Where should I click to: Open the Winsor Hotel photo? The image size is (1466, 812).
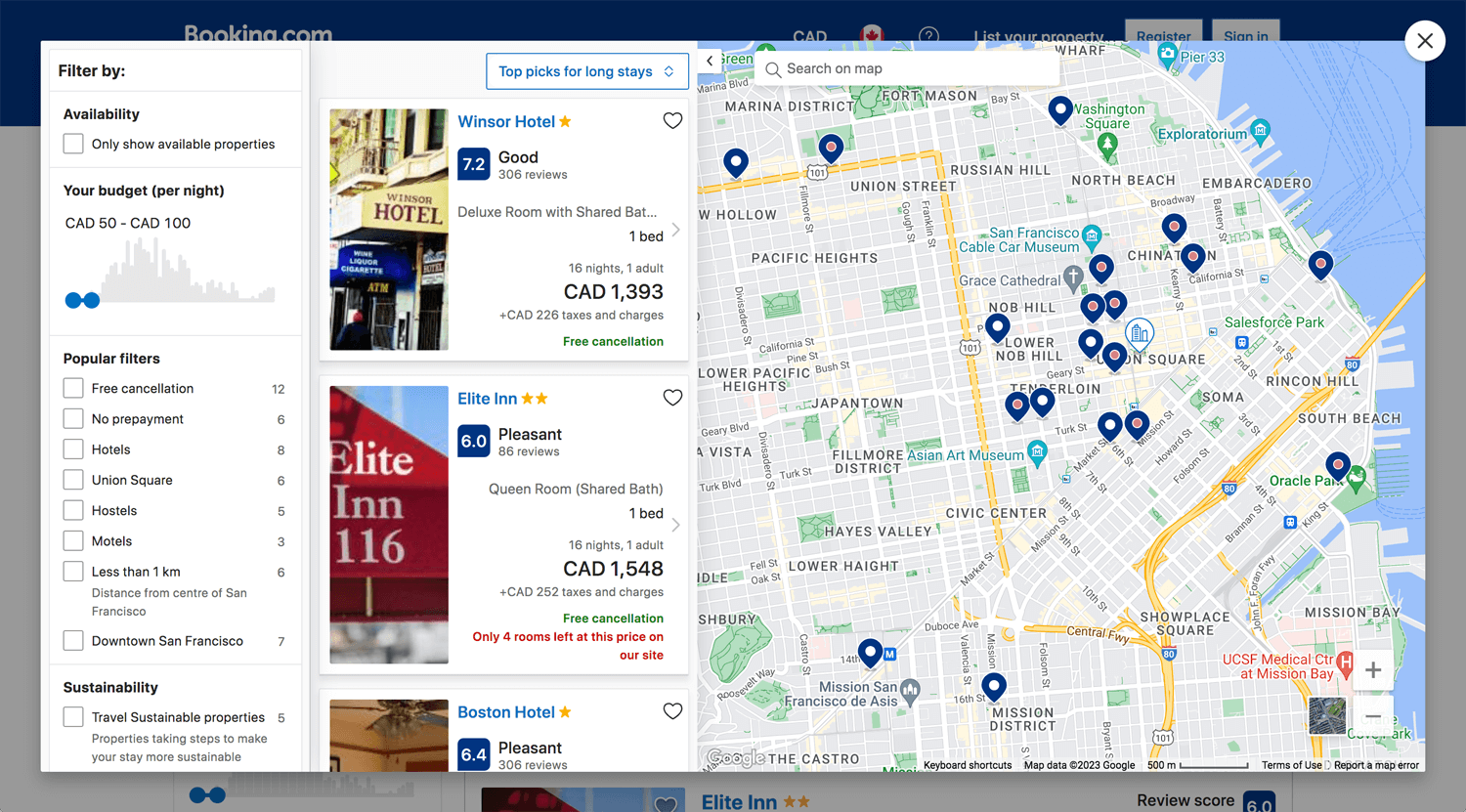tap(389, 230)
